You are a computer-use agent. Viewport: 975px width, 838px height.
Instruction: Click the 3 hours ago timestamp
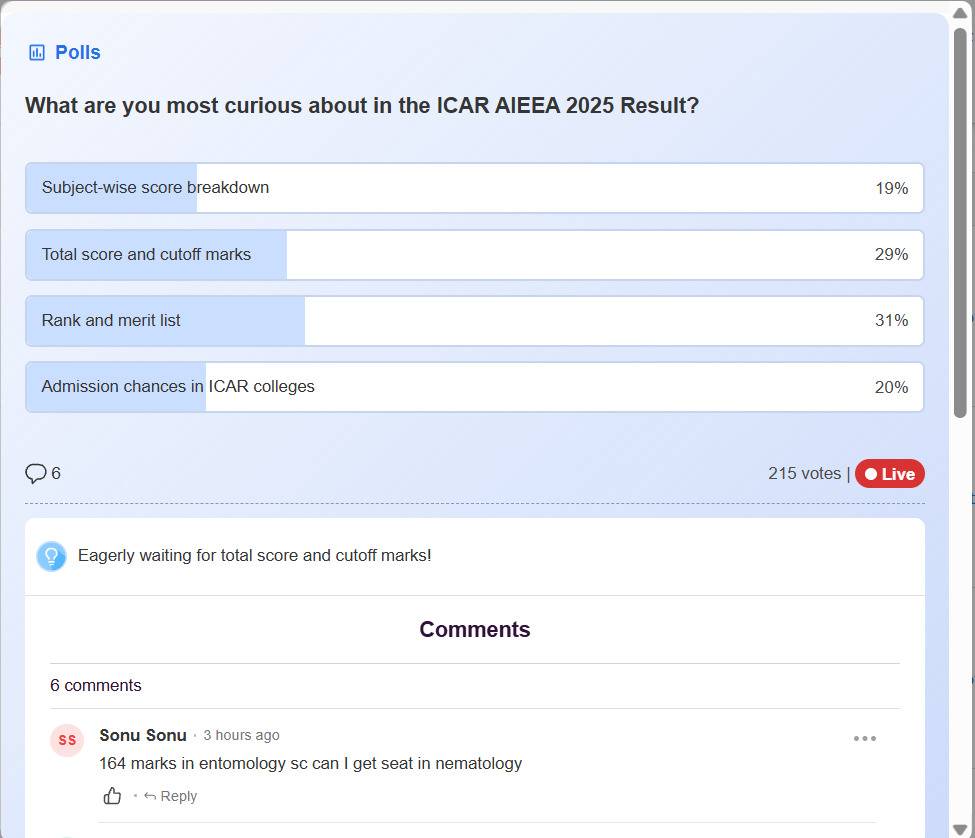coord(241,735)
